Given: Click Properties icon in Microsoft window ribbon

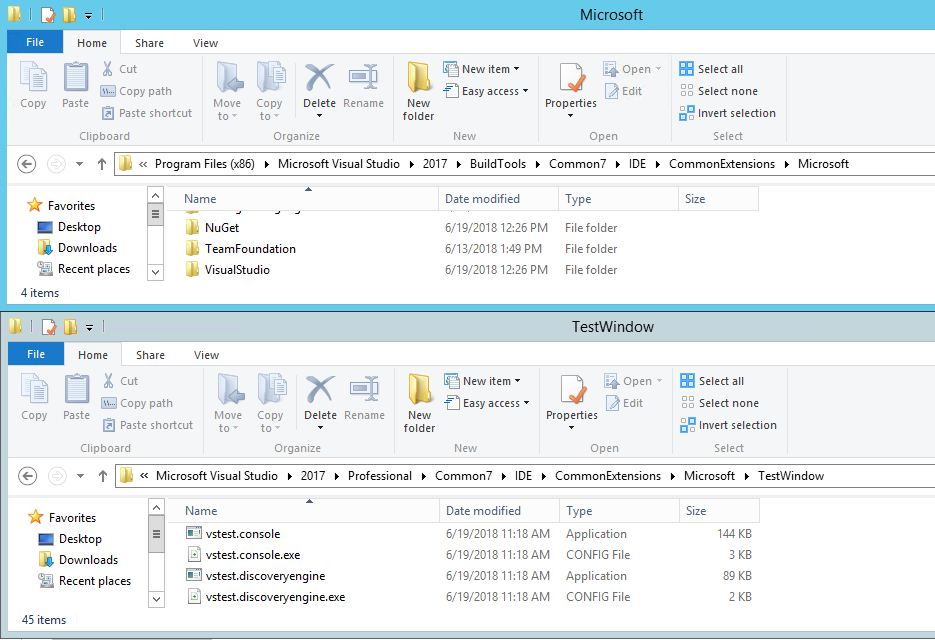Looking at the screenshot, I should (x=571, y=78).
